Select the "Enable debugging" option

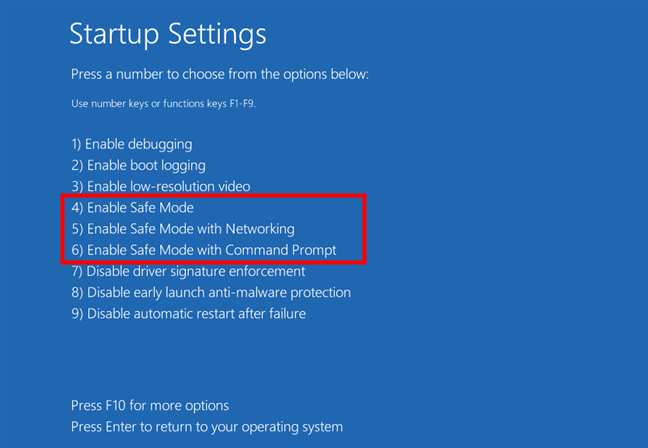click(x=132, y=144)
